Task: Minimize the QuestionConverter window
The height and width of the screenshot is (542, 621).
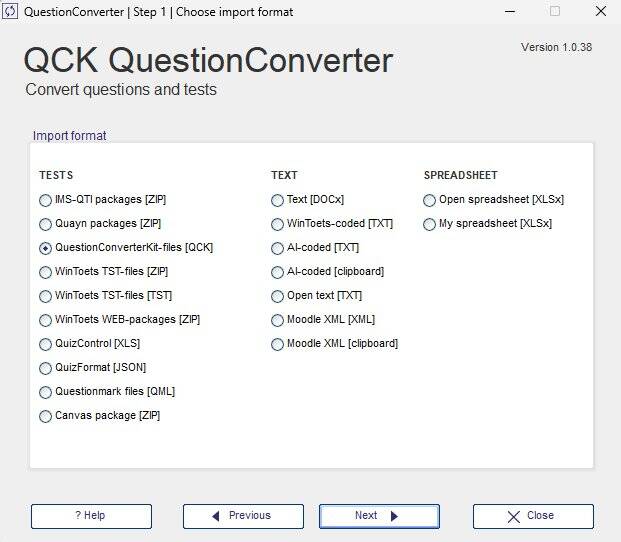Action: pyautogui.click(x=508, y=12)
